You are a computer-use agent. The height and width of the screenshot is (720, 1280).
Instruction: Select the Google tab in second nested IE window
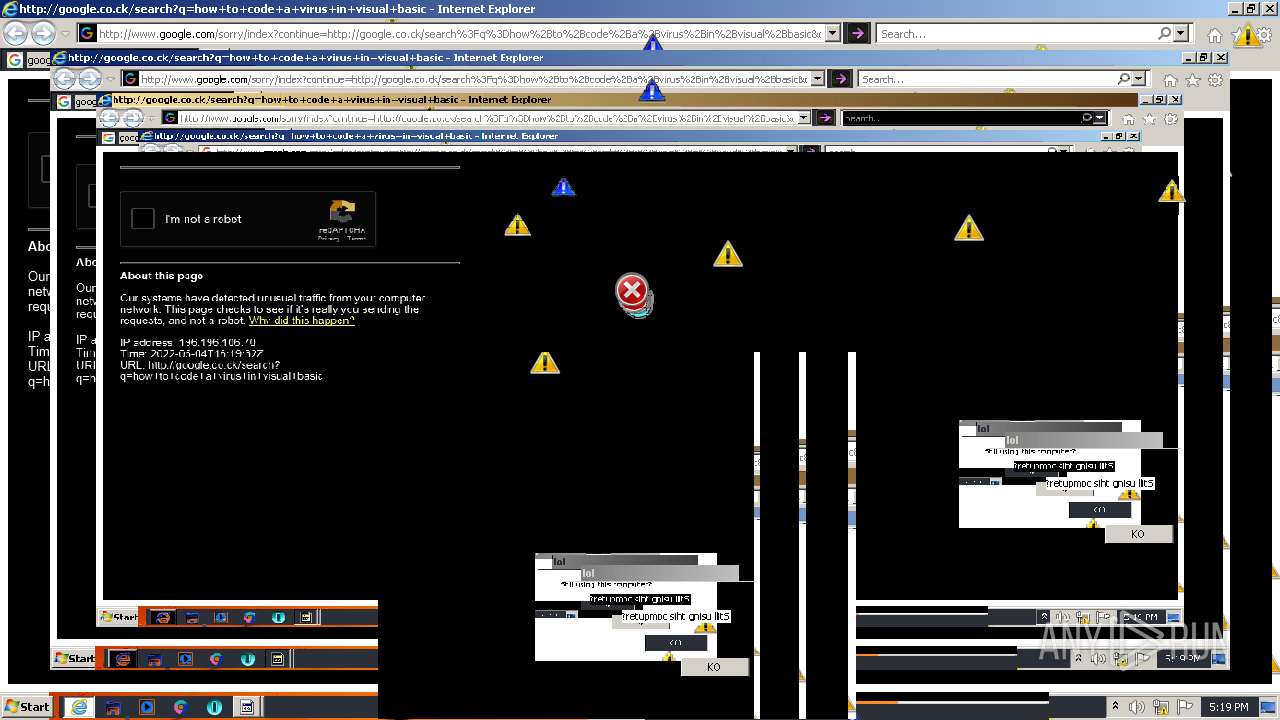click(x=75, y=101)
